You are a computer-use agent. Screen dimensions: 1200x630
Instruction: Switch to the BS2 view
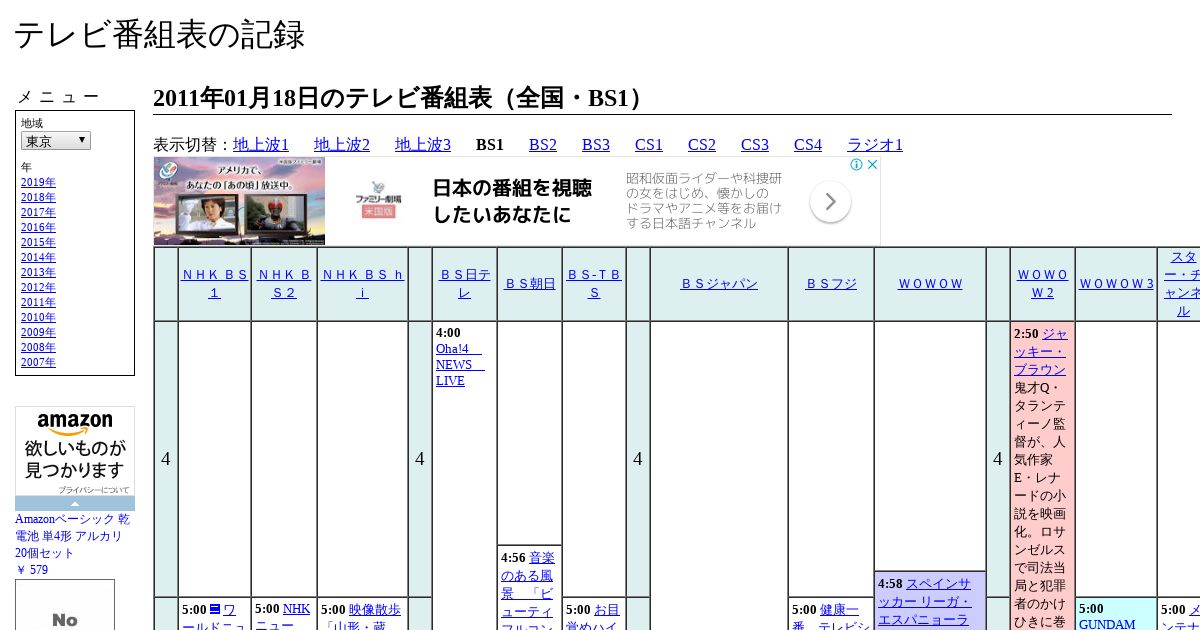[543, 145]
